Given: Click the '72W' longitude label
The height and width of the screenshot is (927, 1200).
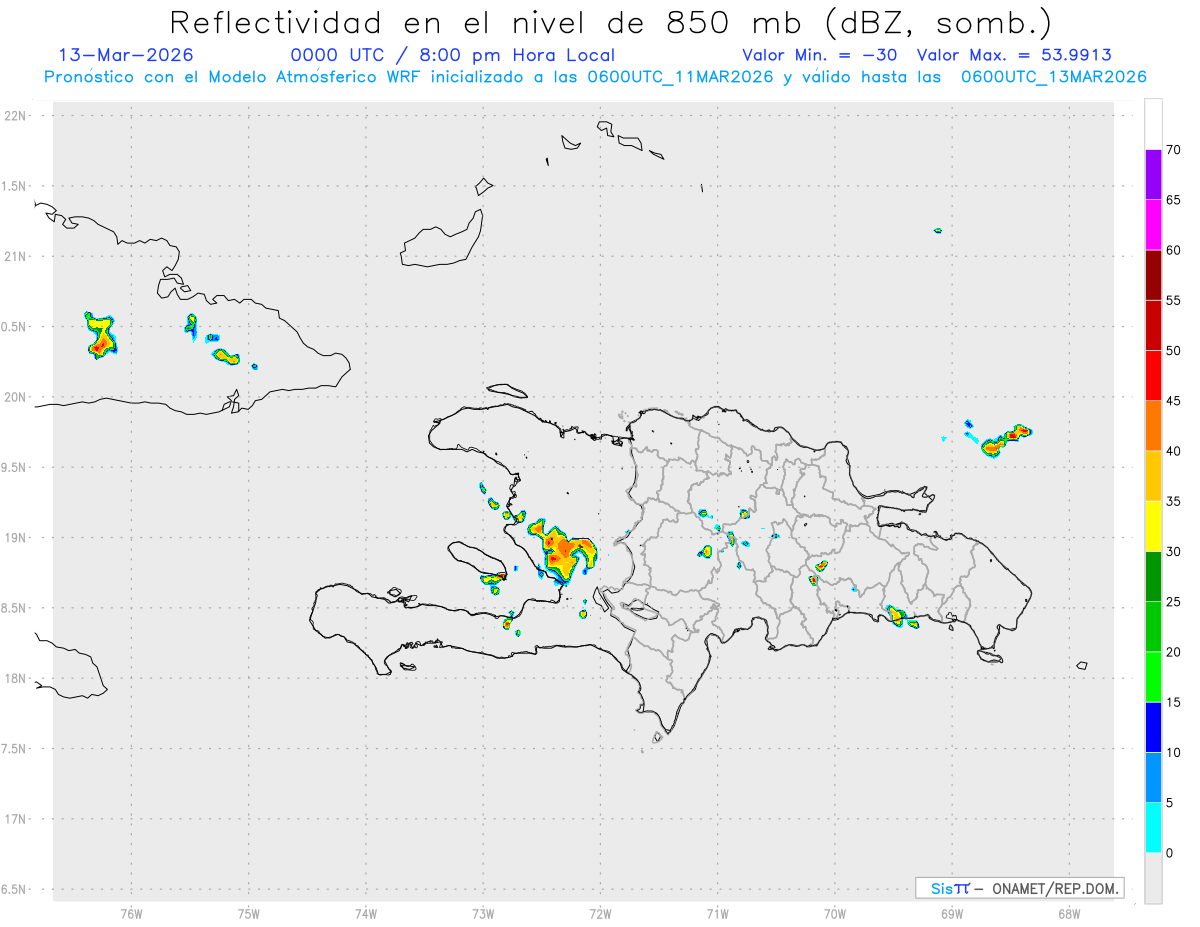Looking at the screenshot, I should (600, 913).
